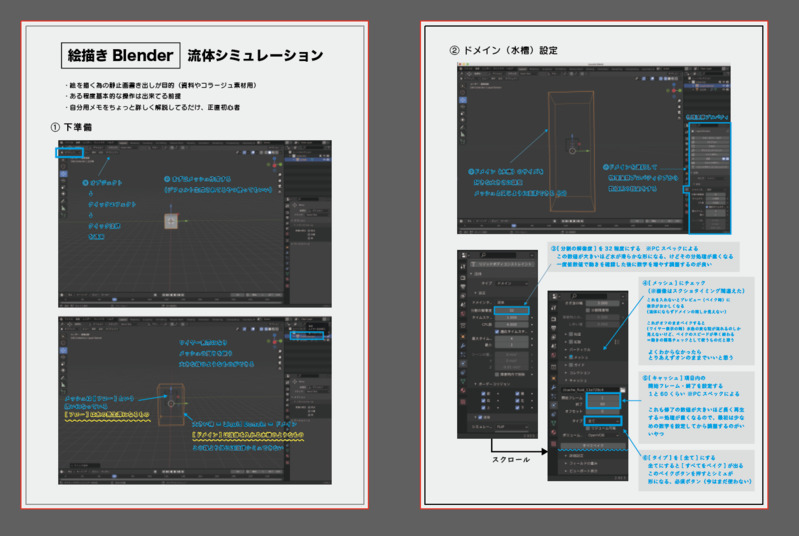Open Object properties tab in left fluid panel
Image resolution: width=799 pixels, height=536 pixels.
(463, 336)
